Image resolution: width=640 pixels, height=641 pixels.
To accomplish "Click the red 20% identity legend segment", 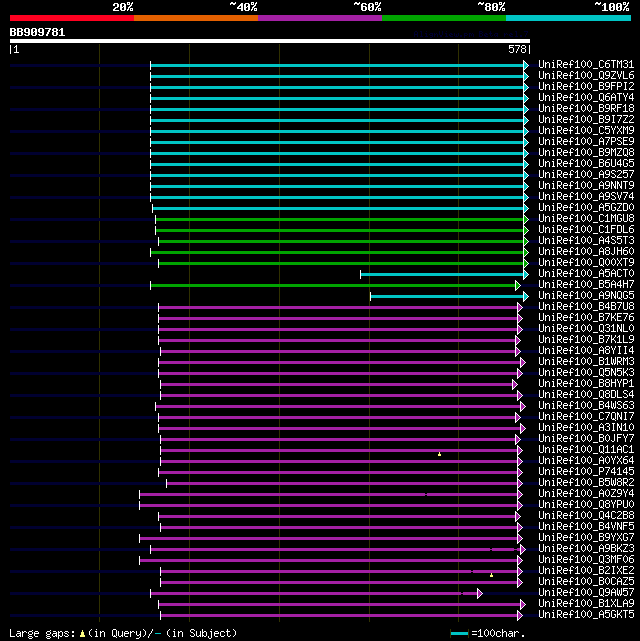I will pyautogui.click(x=72, y=18).
